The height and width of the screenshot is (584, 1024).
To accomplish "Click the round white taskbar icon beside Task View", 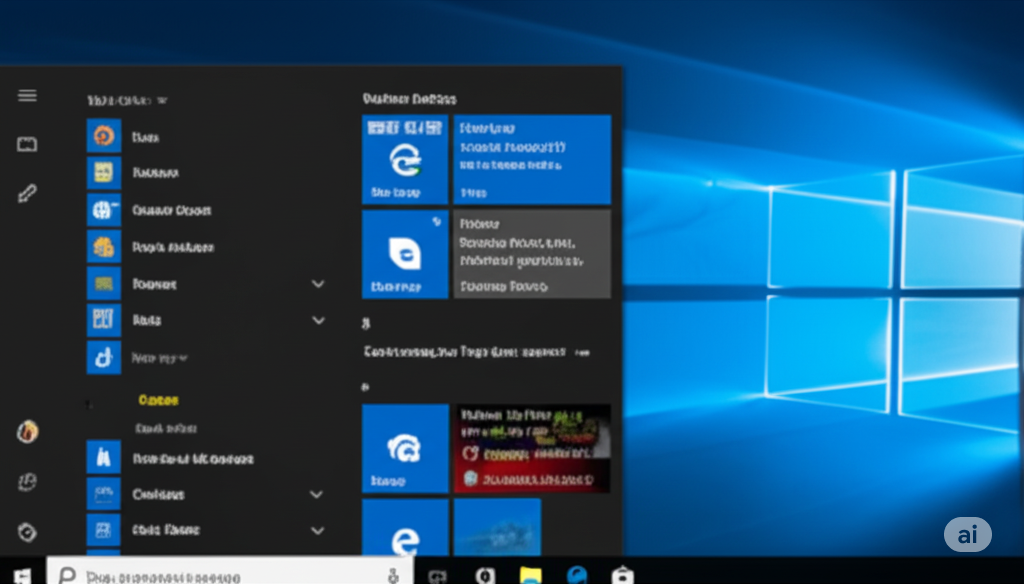I will tap(485, 576).
